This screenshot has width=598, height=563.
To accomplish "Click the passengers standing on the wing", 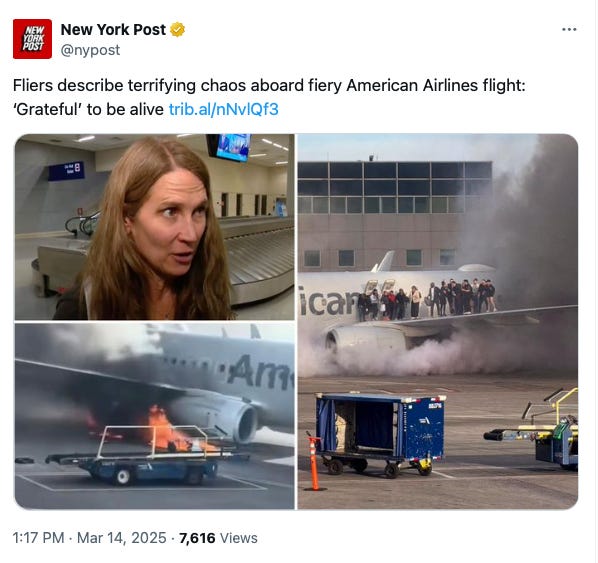I will point(426,299).
